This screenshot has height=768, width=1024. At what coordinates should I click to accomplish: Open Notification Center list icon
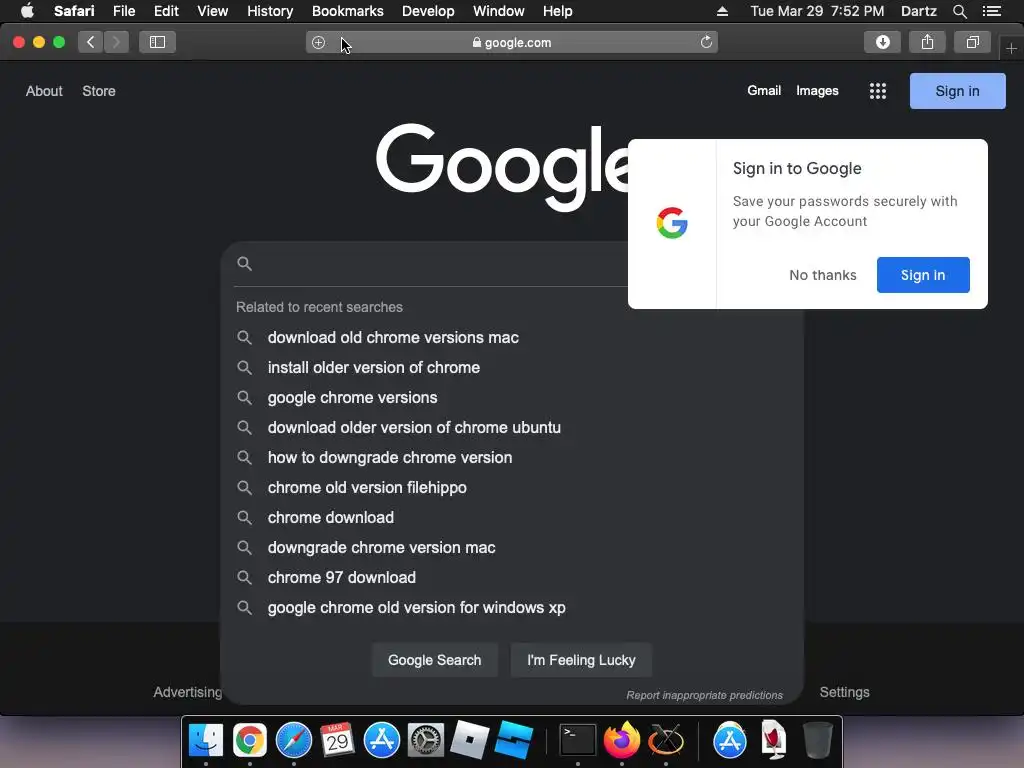(992, 11)
